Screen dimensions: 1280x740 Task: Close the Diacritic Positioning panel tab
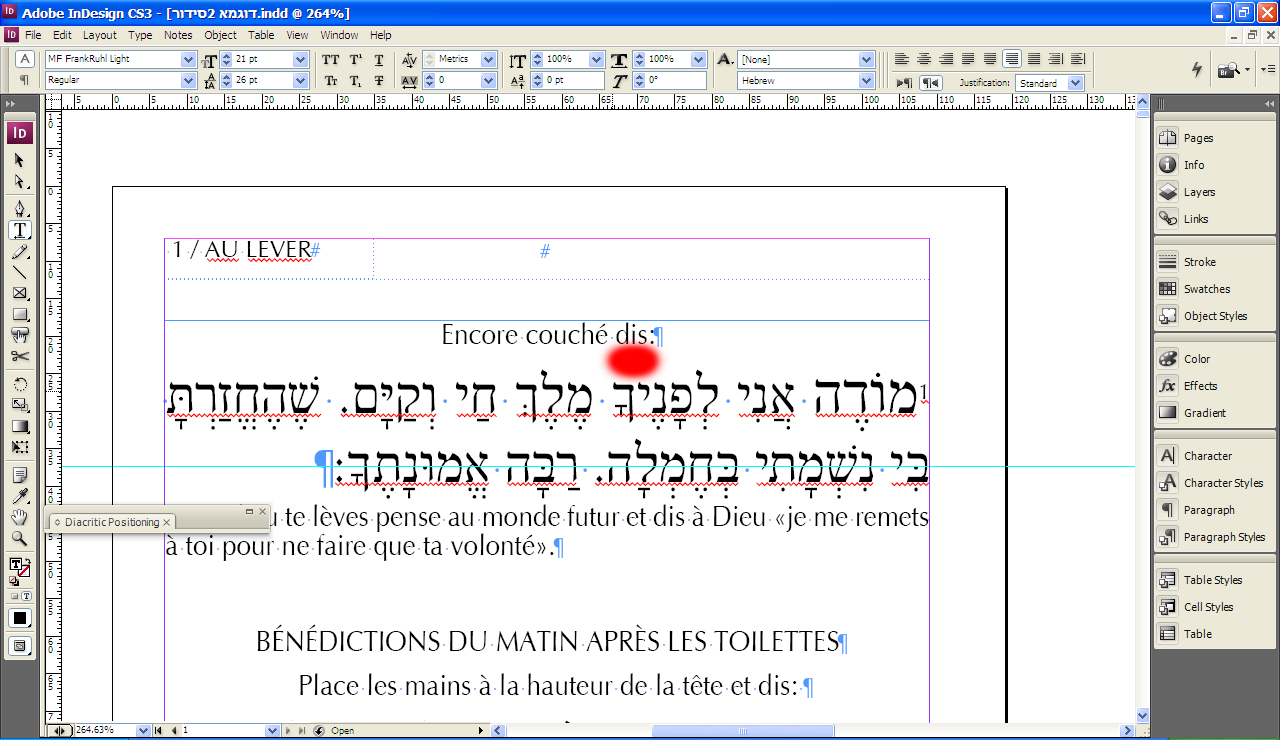click(x=167, y=522)
